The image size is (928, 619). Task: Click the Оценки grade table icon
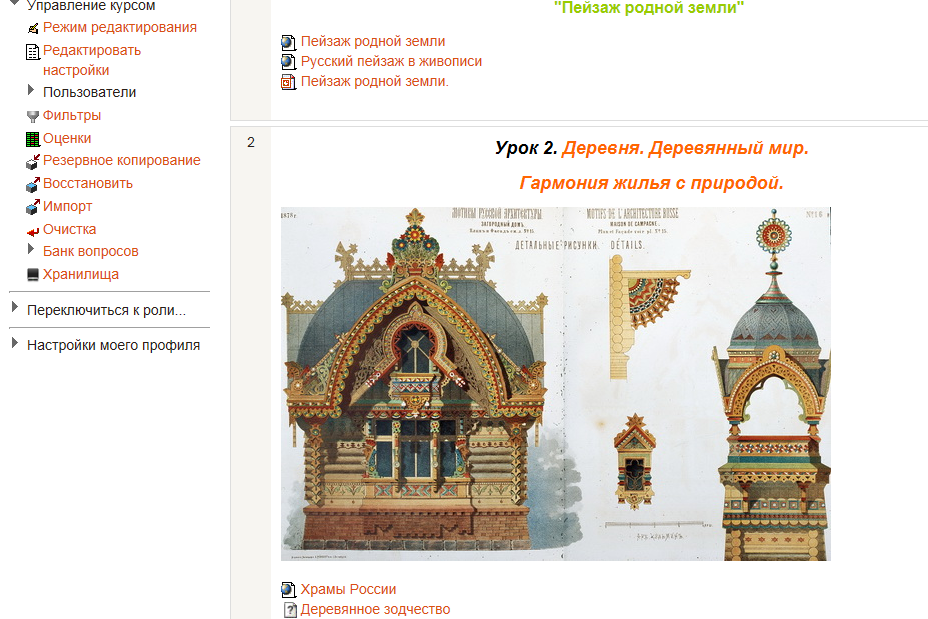pyautogui.click(x=33, y=139)
